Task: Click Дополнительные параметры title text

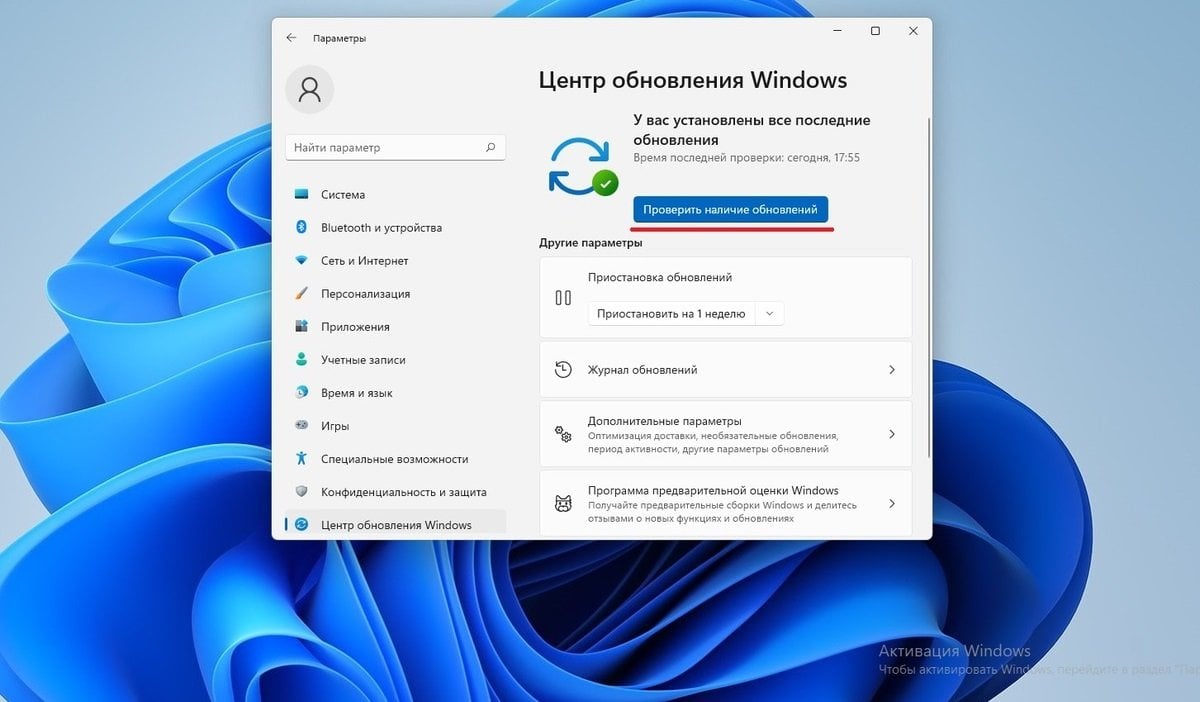Action: (x=665, y=421)
